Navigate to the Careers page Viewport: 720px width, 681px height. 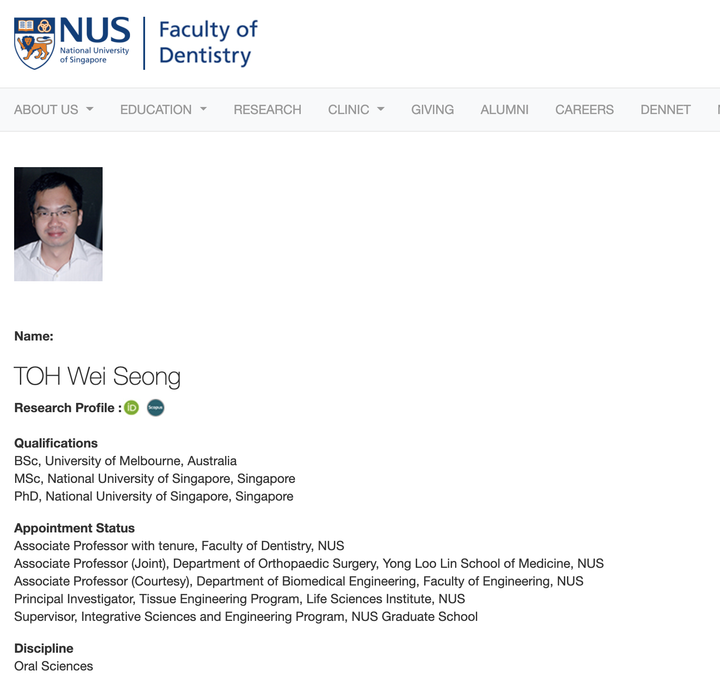point(584,110)
